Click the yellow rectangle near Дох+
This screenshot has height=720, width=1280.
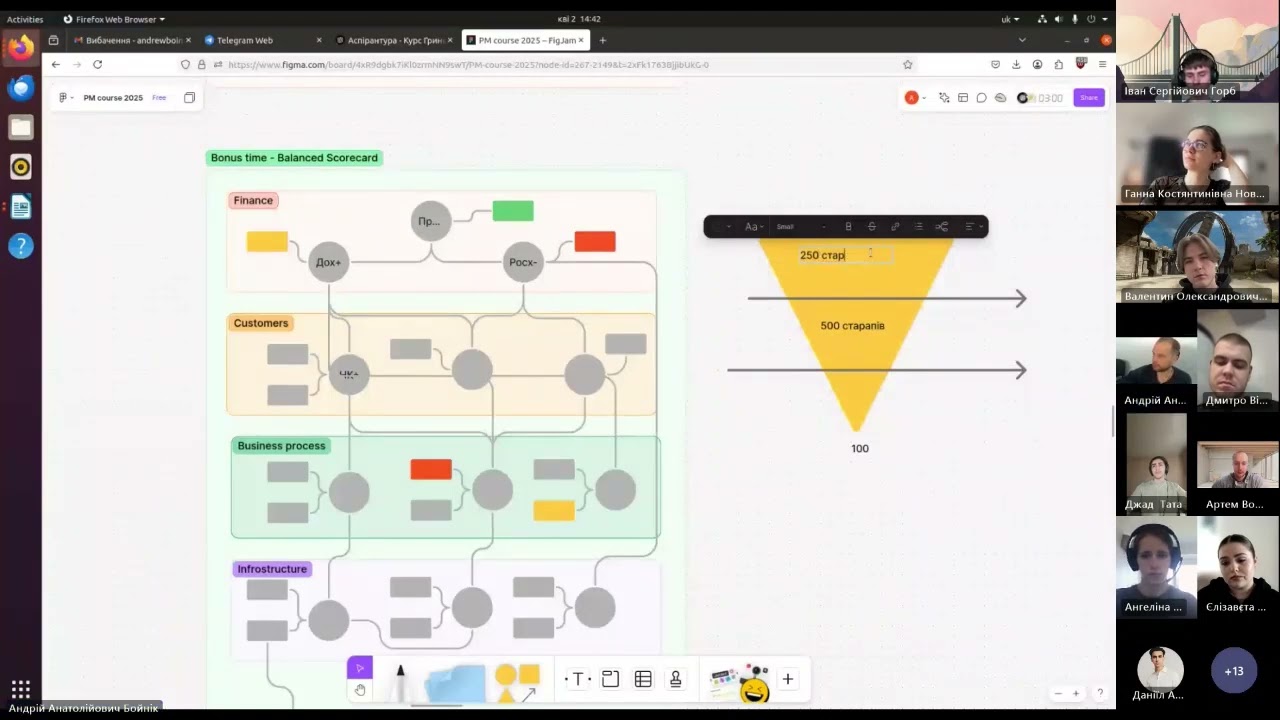(267, 241)
